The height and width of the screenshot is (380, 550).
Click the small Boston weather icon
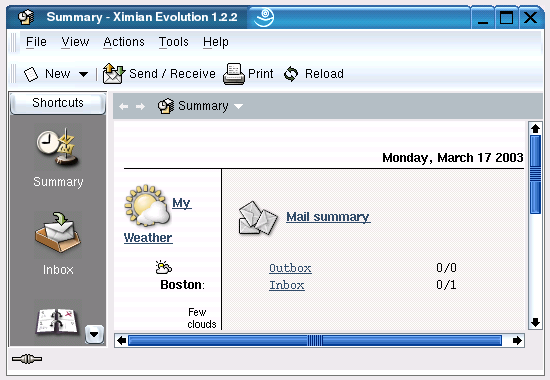[x=163, y=267]
